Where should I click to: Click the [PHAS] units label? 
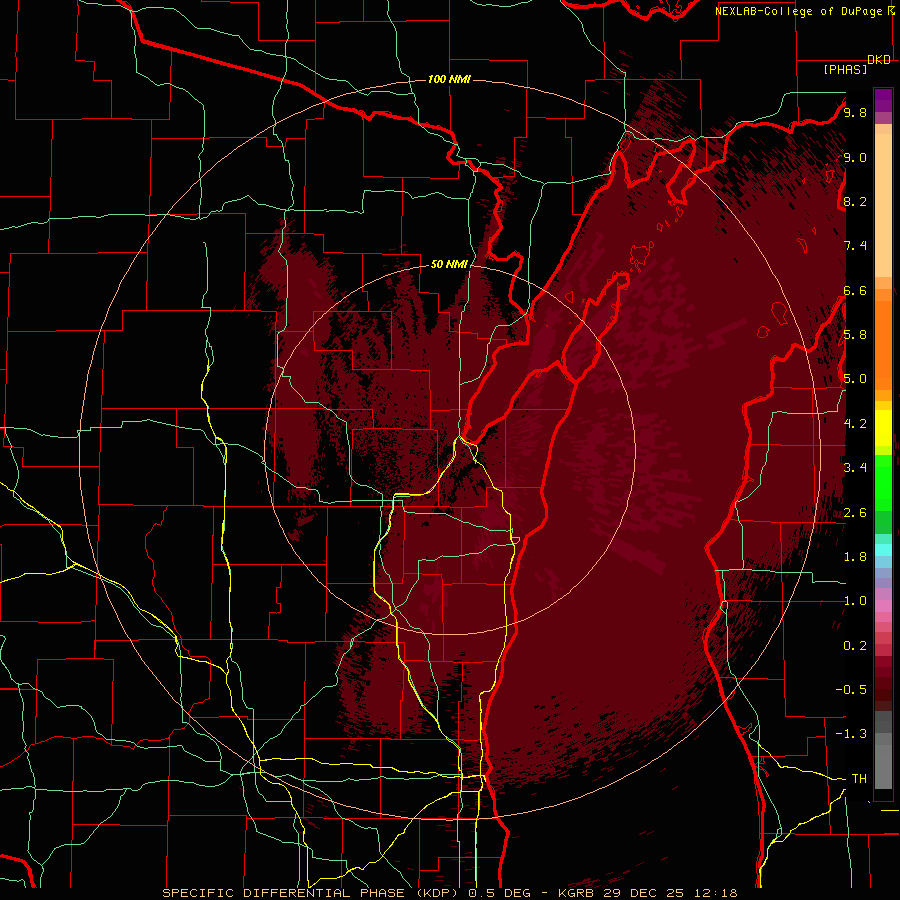pos(845,70)
